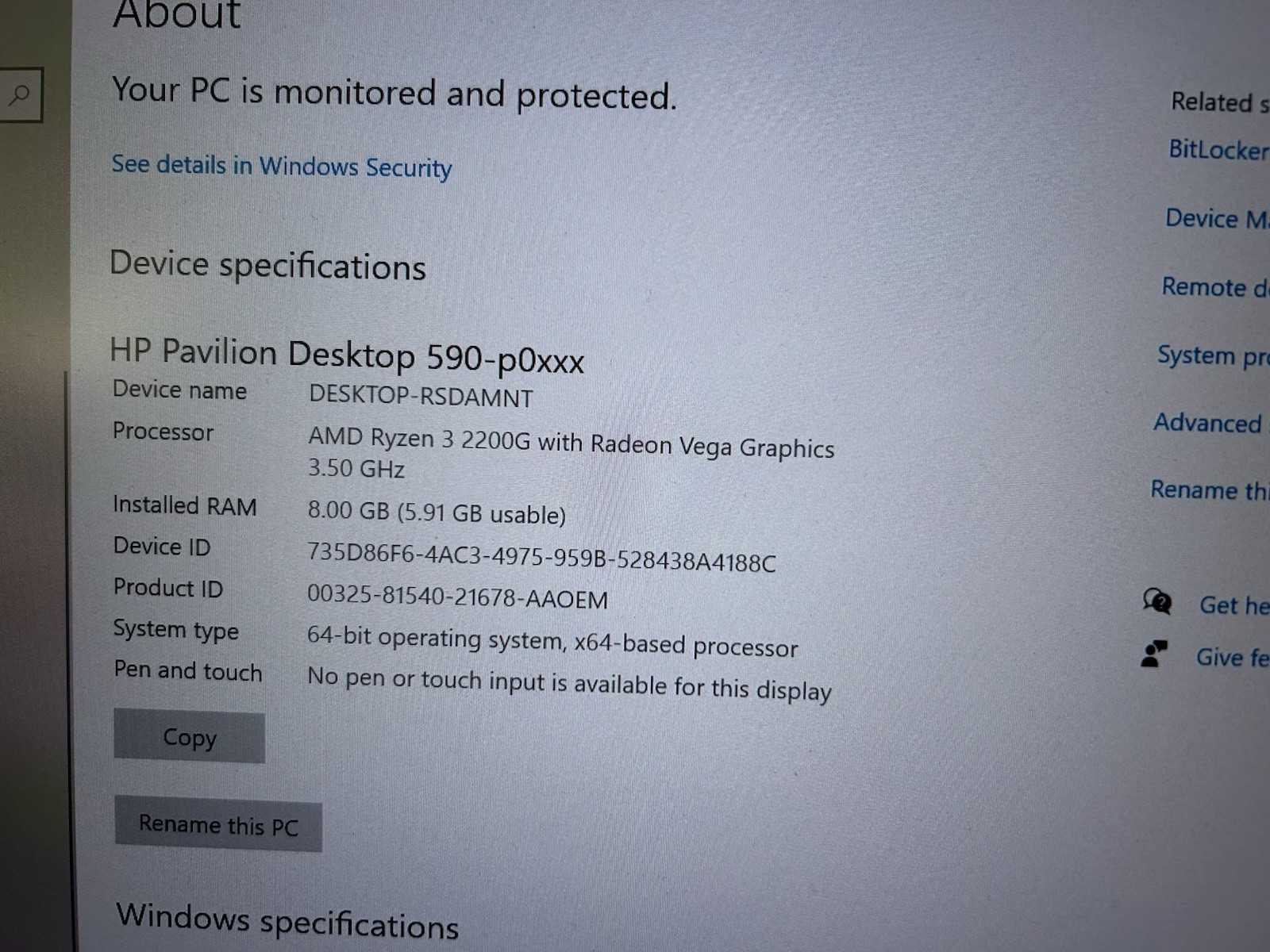Viewport: 1270px width, 952px height.
Task: Click the Rename this PC button
Action: point(218,825)
